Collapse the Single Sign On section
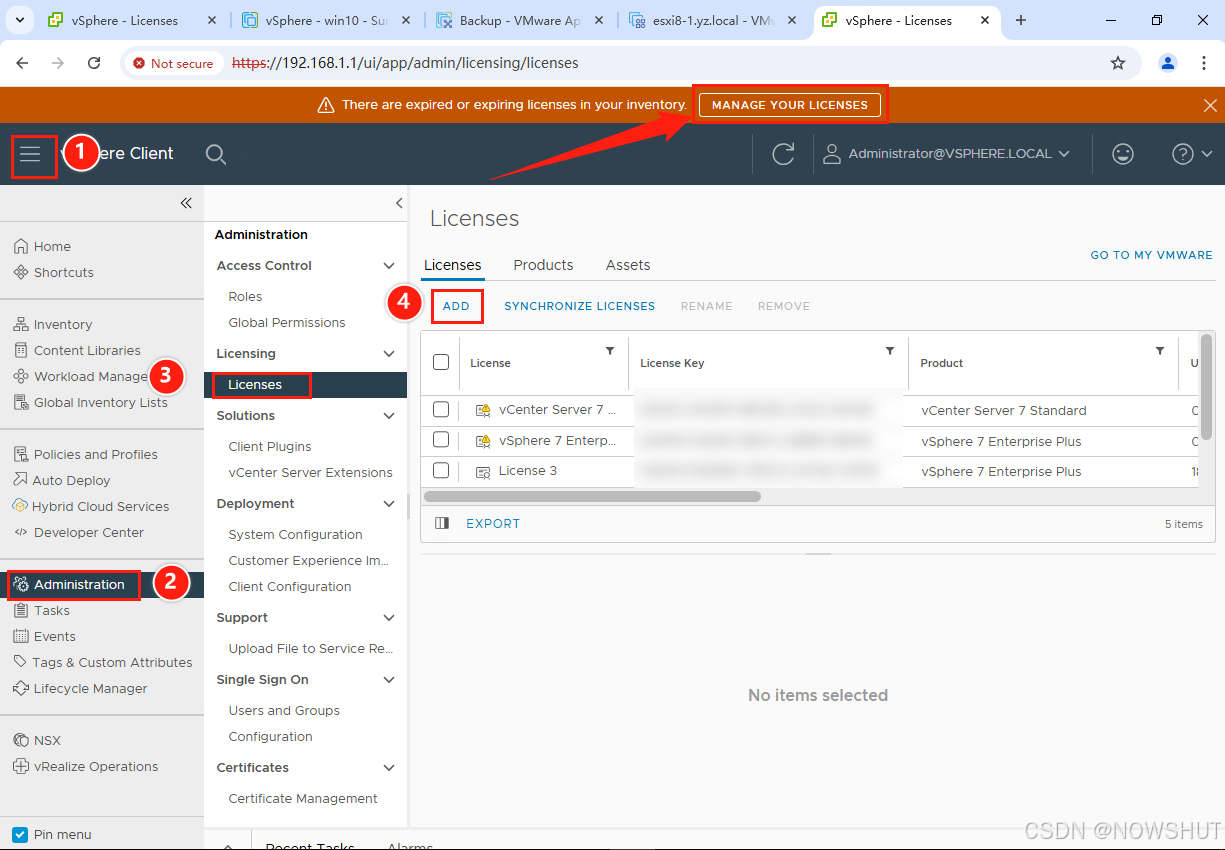This screenshot has height=850, width=1225. point(389,679)
